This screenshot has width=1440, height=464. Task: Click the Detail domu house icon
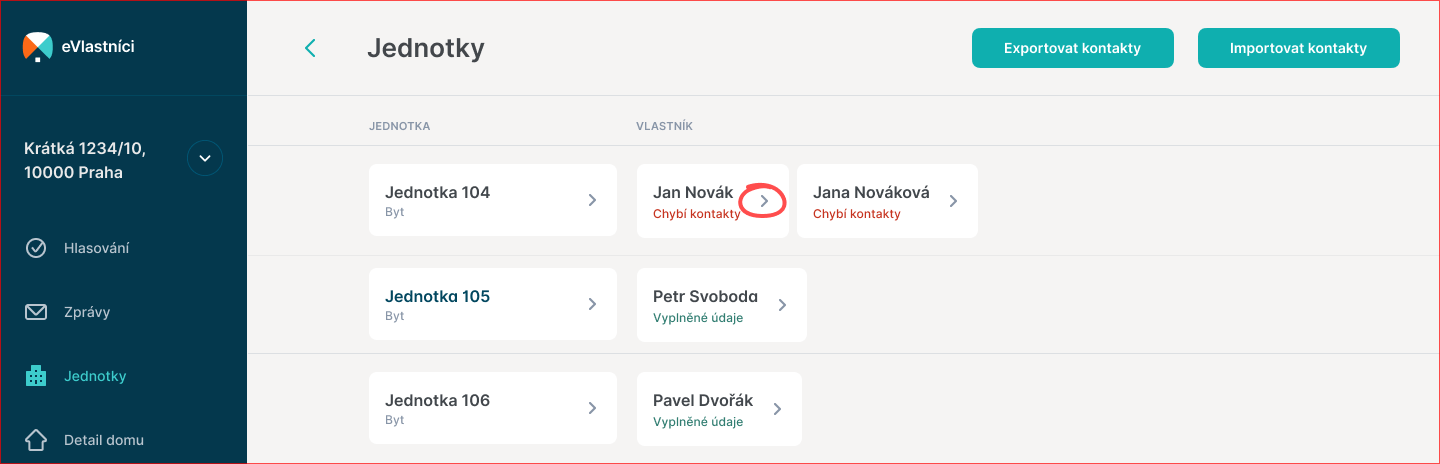click(x=36, y=440)
